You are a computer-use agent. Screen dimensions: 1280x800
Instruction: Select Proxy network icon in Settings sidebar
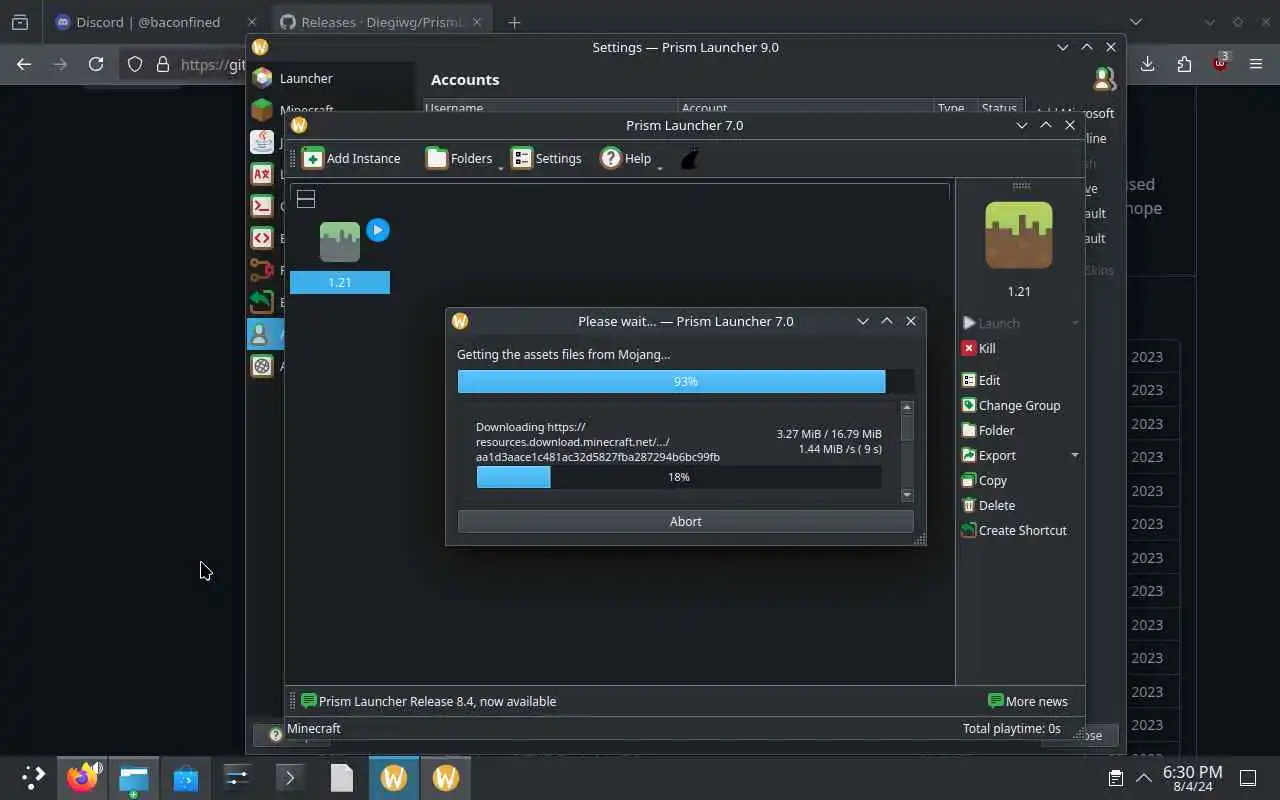point(262,269)
